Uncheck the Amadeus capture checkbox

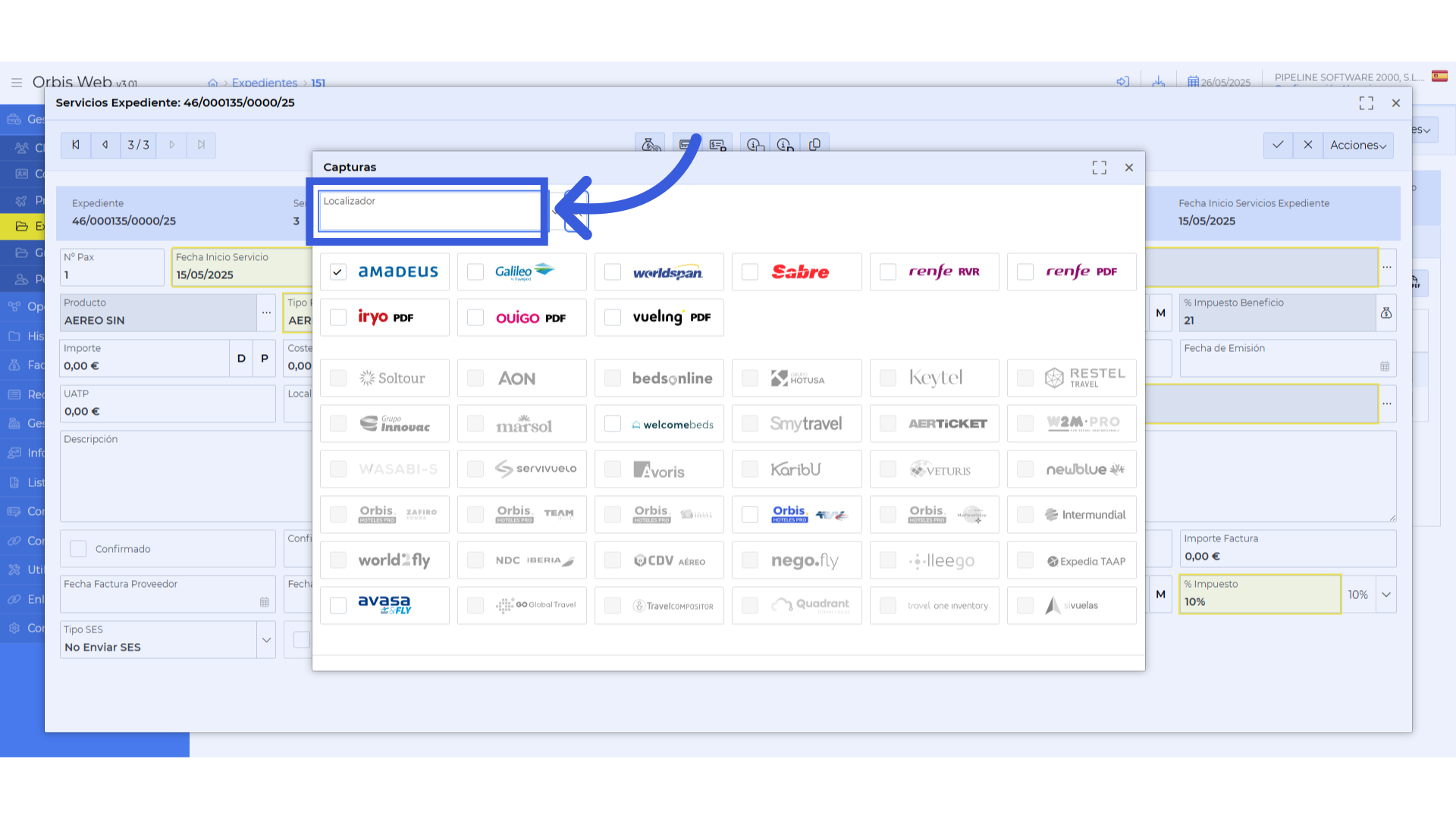click(x=338, y=271)
